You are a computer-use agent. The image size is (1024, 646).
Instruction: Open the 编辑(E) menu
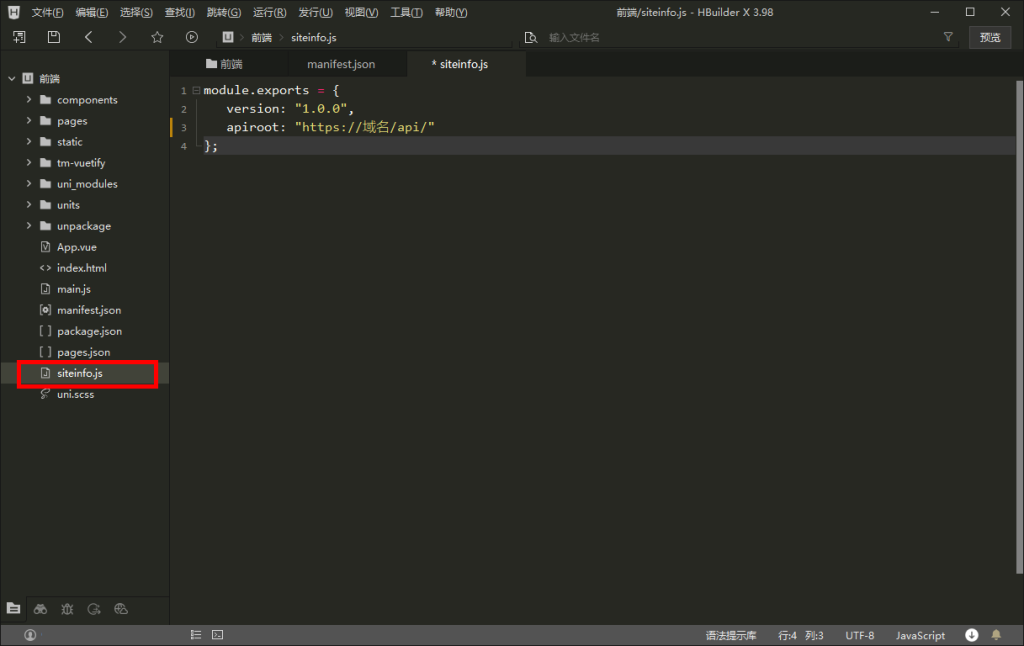(x=91, y=12)
